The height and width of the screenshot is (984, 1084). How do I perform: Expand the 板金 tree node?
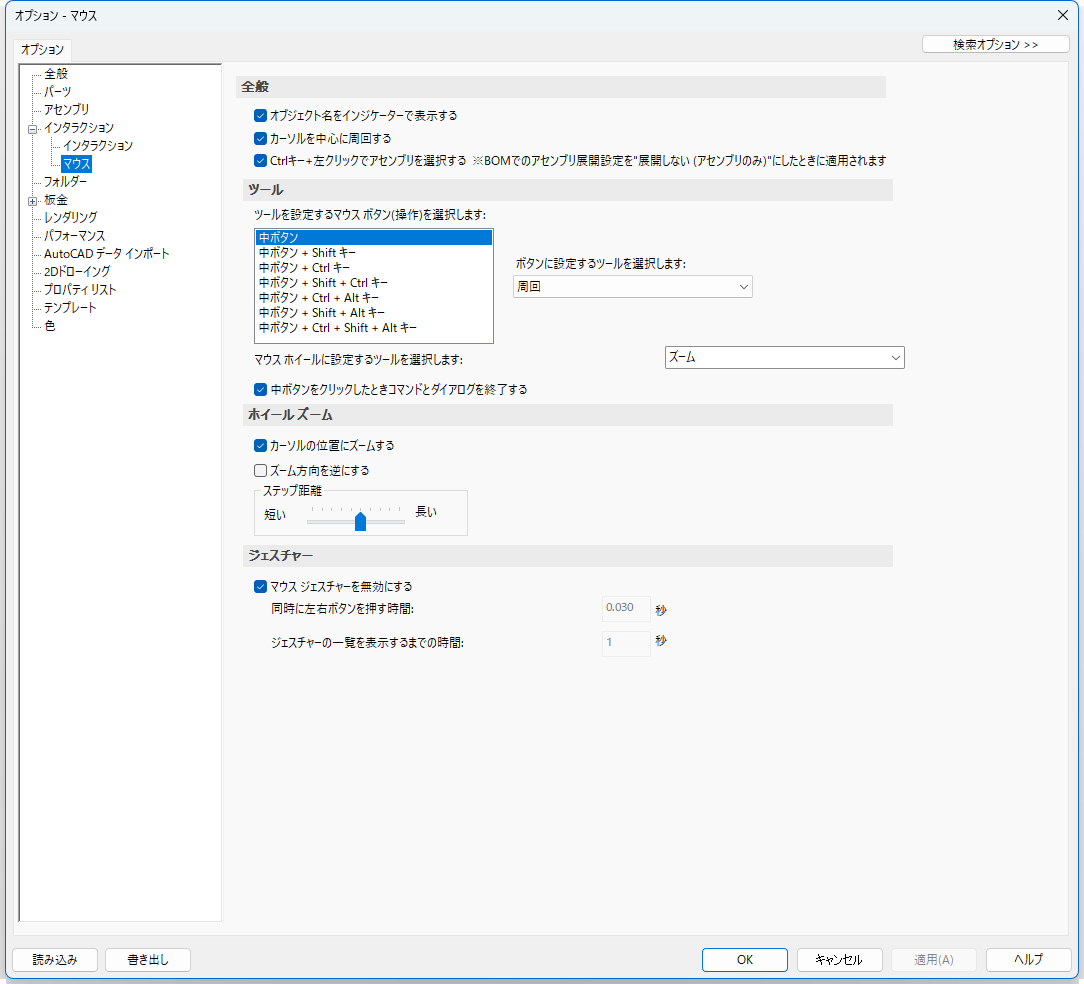click(33, 200)
